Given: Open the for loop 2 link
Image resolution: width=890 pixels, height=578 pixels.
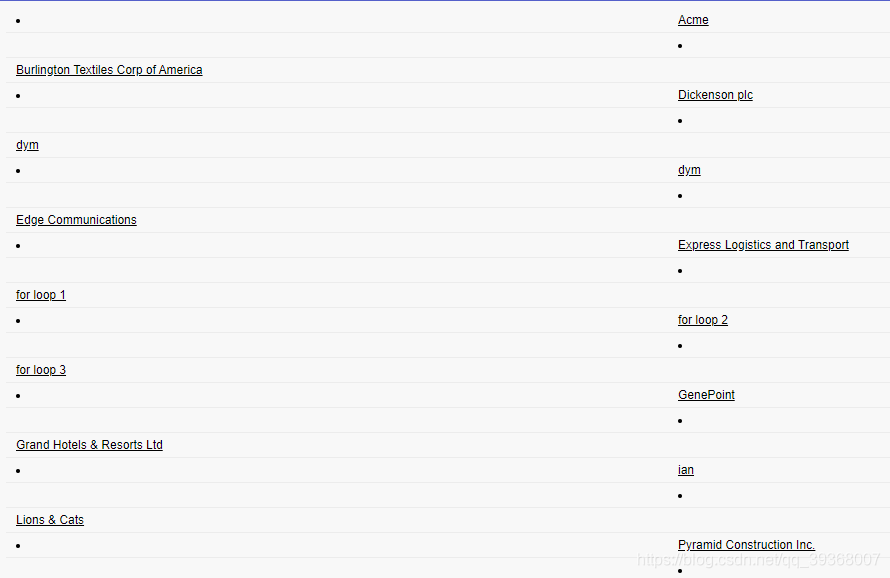Looking at the screenshot, I should click(703, 319).
